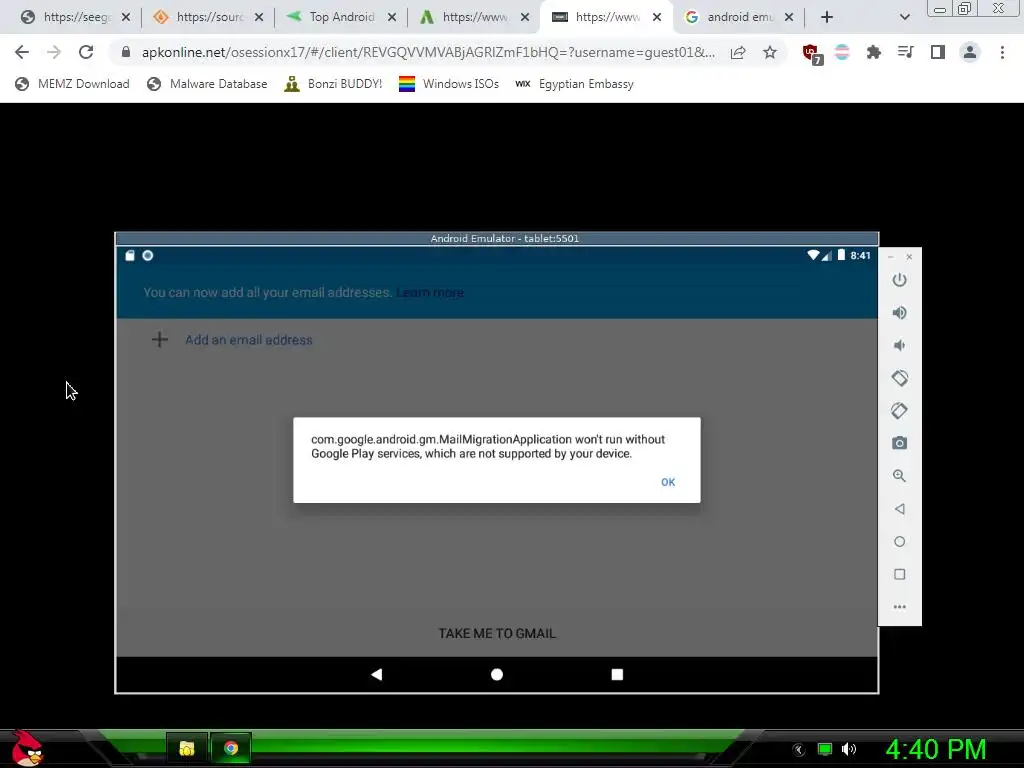Minimize the emulator side toolbar
Image resolution: width=1024 pixels, height=768 pixels.
[891, 257]
